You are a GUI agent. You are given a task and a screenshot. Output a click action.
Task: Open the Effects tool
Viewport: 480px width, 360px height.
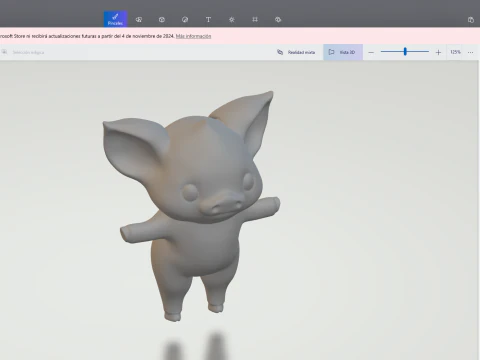pos(232,20)
